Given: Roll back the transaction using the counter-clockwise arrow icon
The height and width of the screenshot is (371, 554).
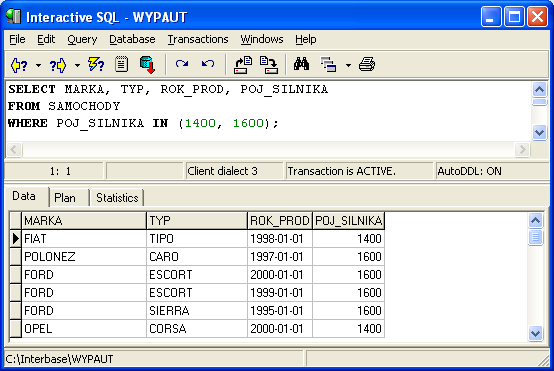Looking at the screenshot, I should pyautogui.click(x=208, y=64).
